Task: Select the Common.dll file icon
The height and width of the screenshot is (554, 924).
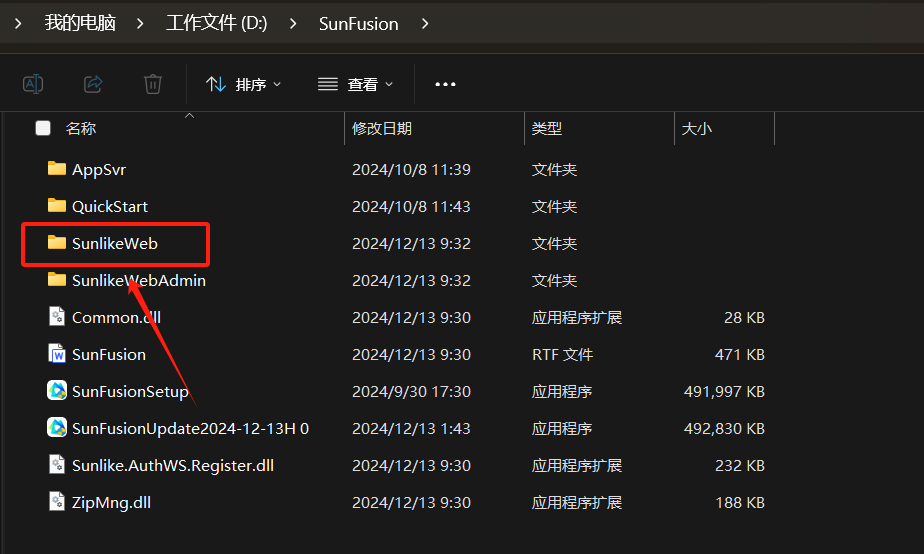Action: click(x=57, y=317)
